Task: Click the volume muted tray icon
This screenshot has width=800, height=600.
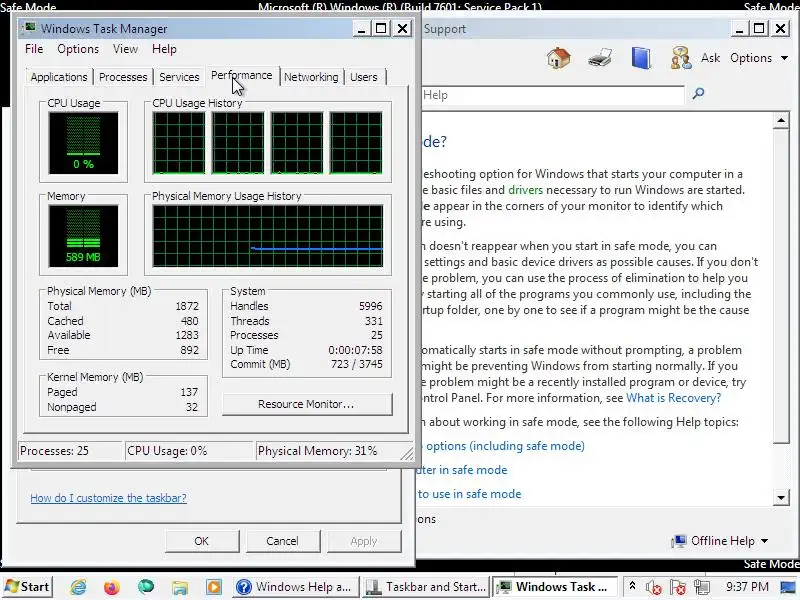Action: coord(654,587)
